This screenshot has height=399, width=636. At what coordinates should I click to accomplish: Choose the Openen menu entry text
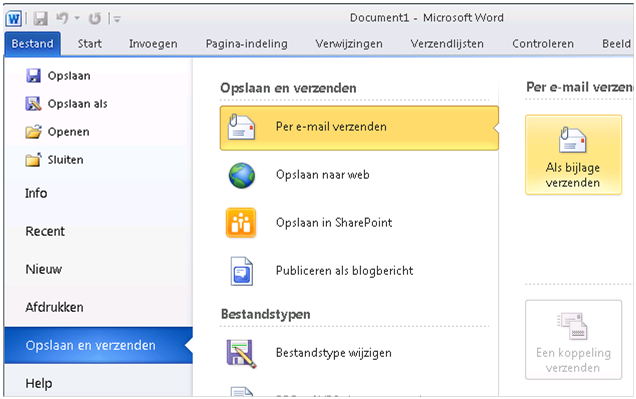pos(69,132)
